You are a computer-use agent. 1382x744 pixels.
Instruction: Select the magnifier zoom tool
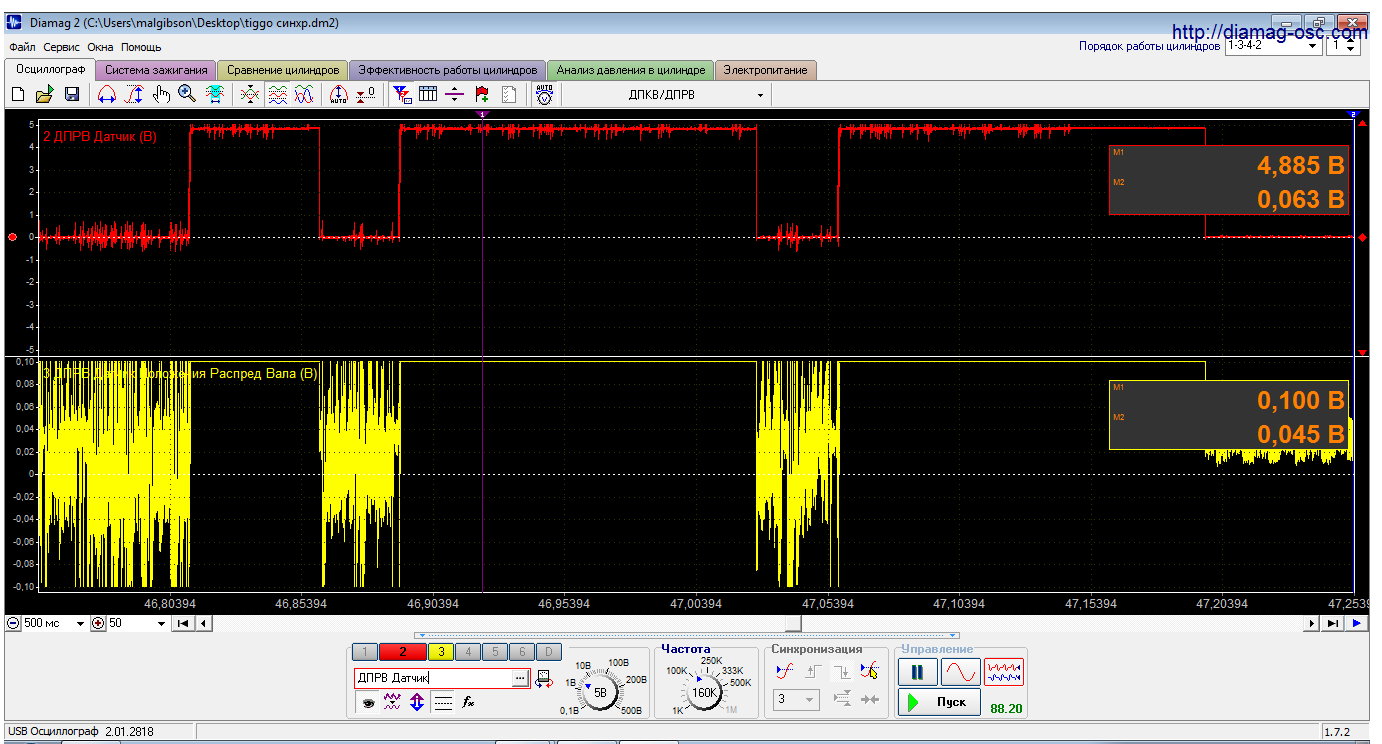pos(187,94)
